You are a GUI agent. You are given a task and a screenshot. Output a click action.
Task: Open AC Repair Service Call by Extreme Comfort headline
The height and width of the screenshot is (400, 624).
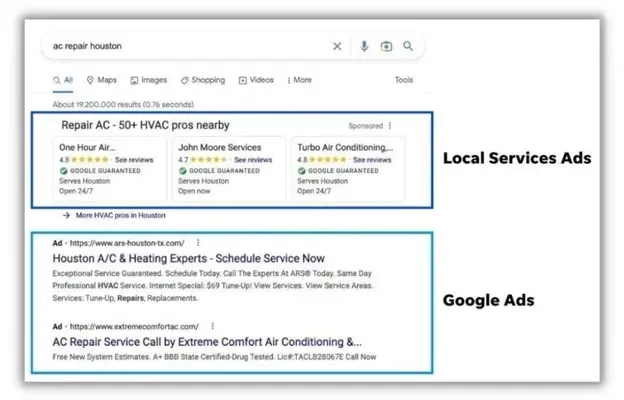207,342
